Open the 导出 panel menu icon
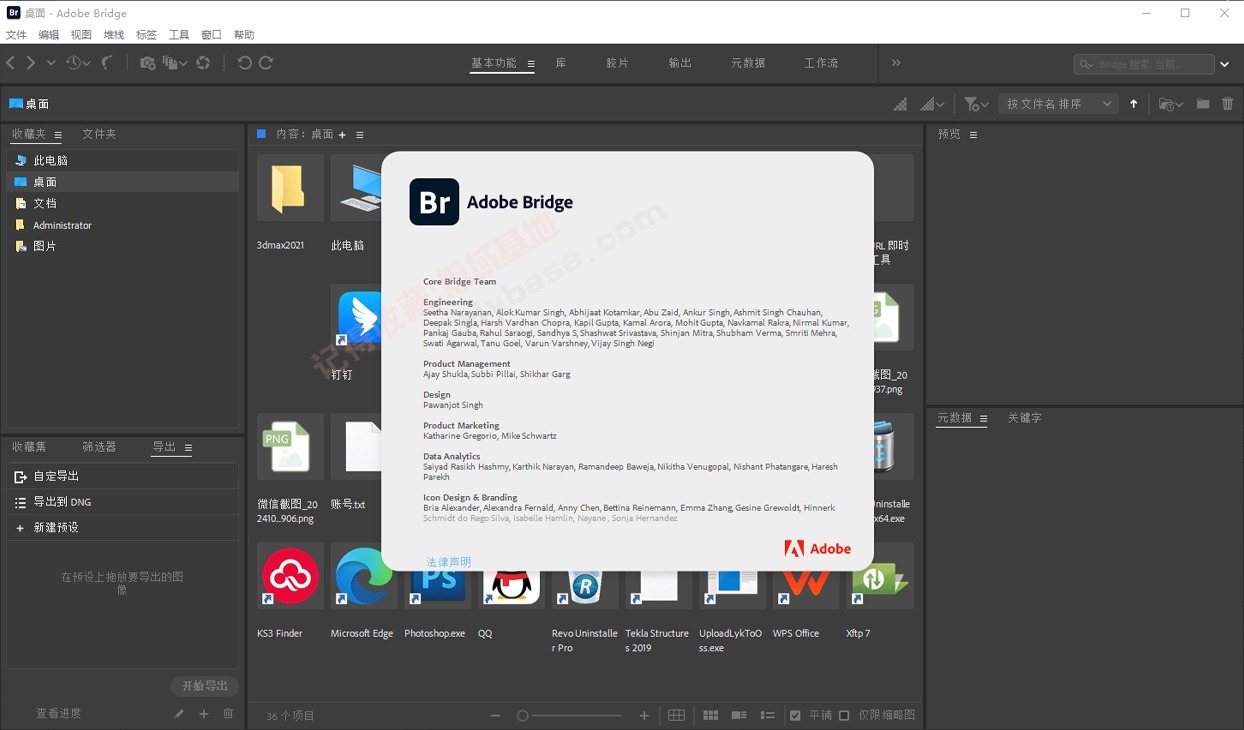1244x730 pixels. 188,448
